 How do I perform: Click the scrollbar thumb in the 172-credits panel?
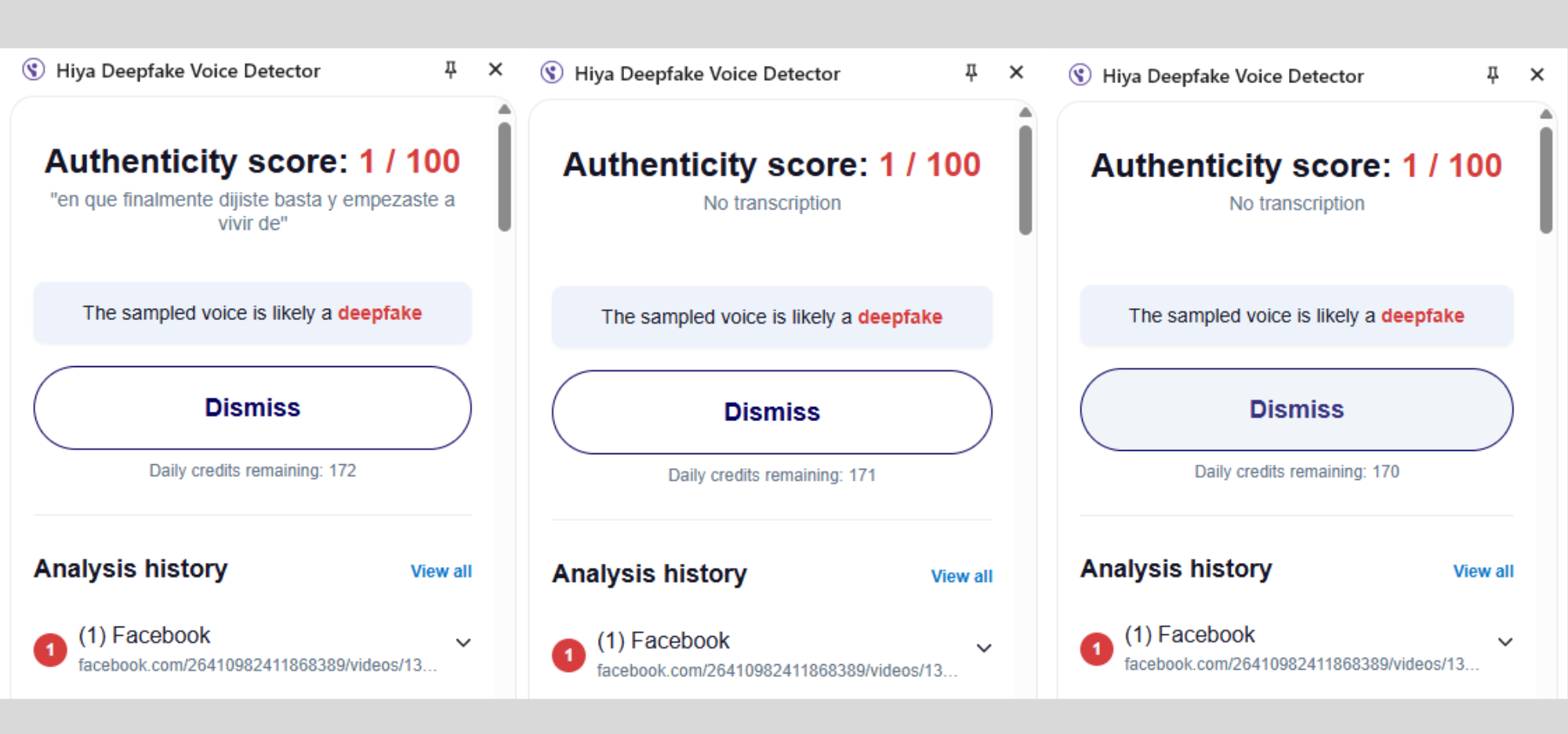tap(505, 176)
